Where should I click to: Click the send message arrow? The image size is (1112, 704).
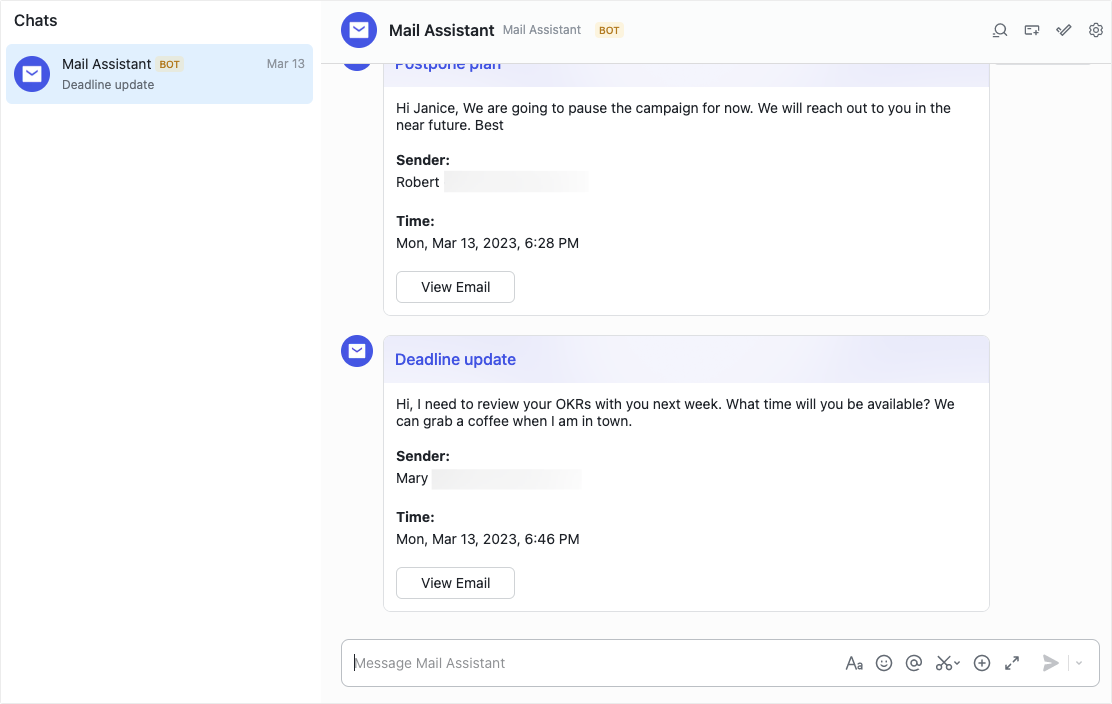[1050, 663]
